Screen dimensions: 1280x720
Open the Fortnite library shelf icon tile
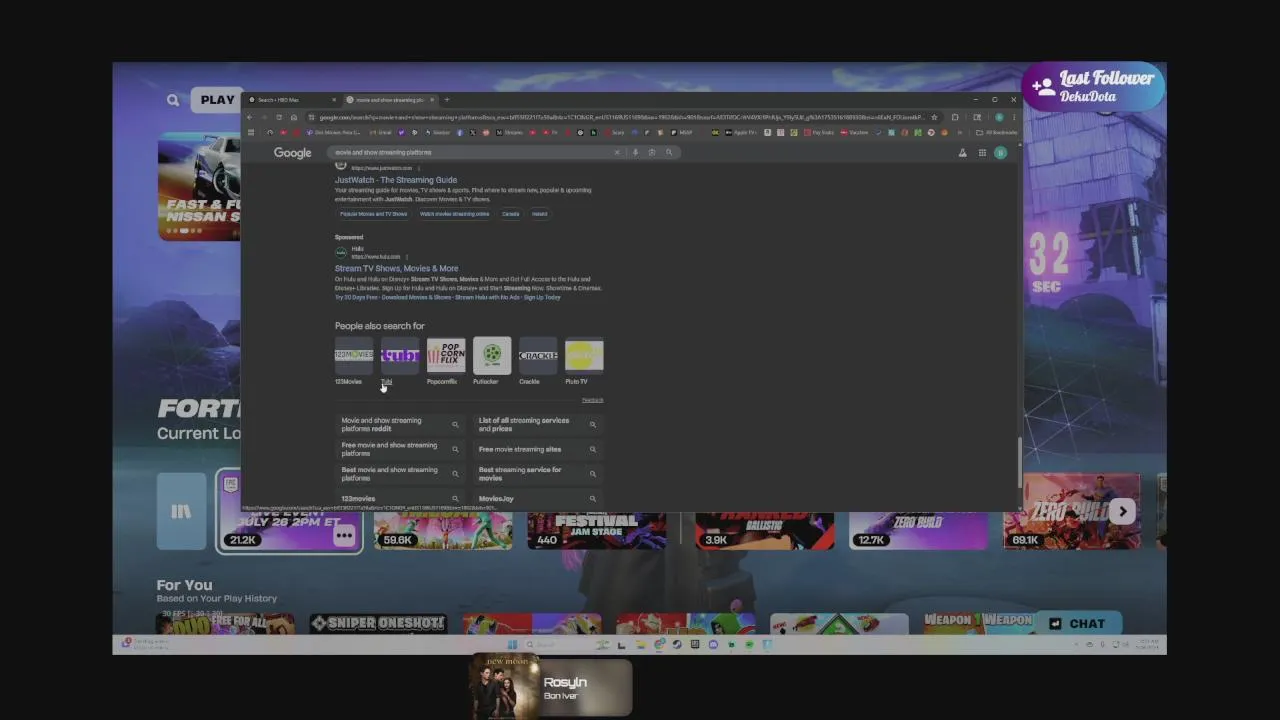[x=181, y=511]
